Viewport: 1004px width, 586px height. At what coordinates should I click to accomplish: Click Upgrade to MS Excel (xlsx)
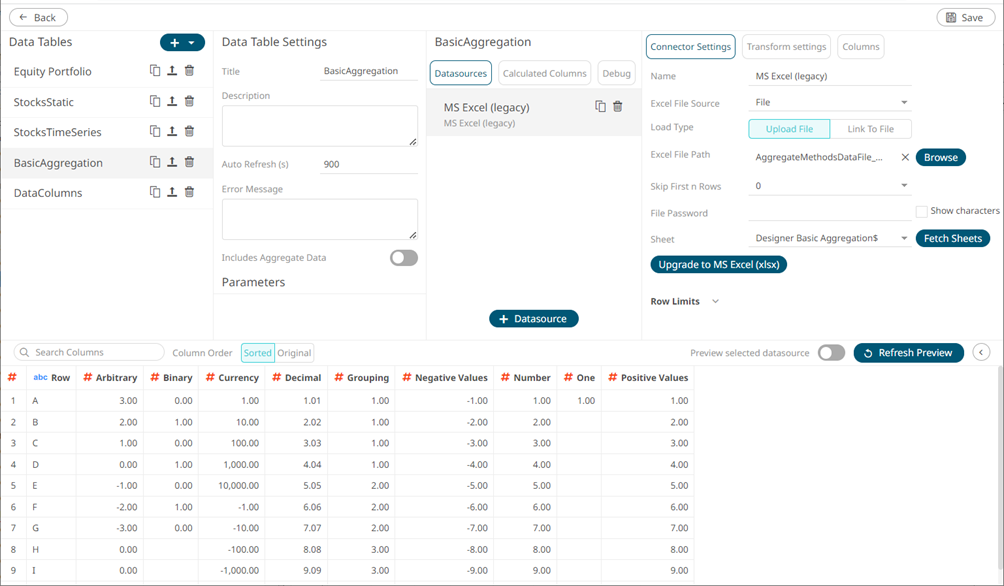pos(718,265)
